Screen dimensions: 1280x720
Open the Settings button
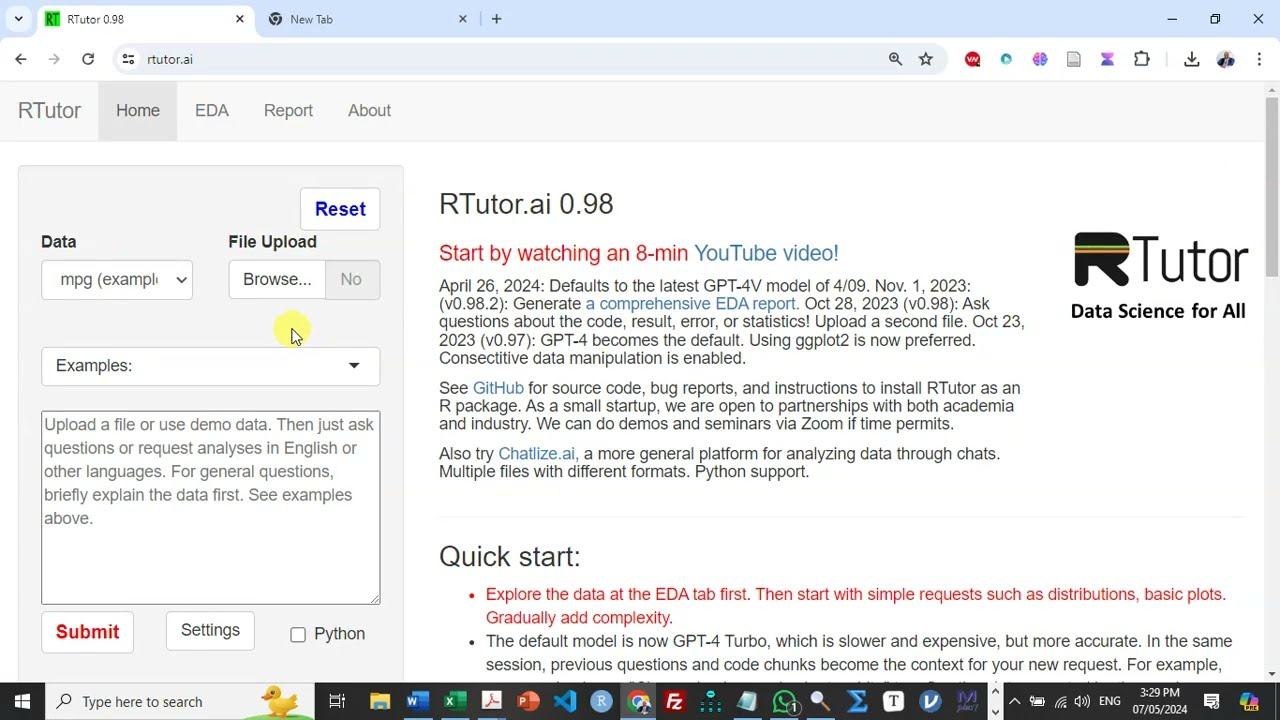coord(210,630)
